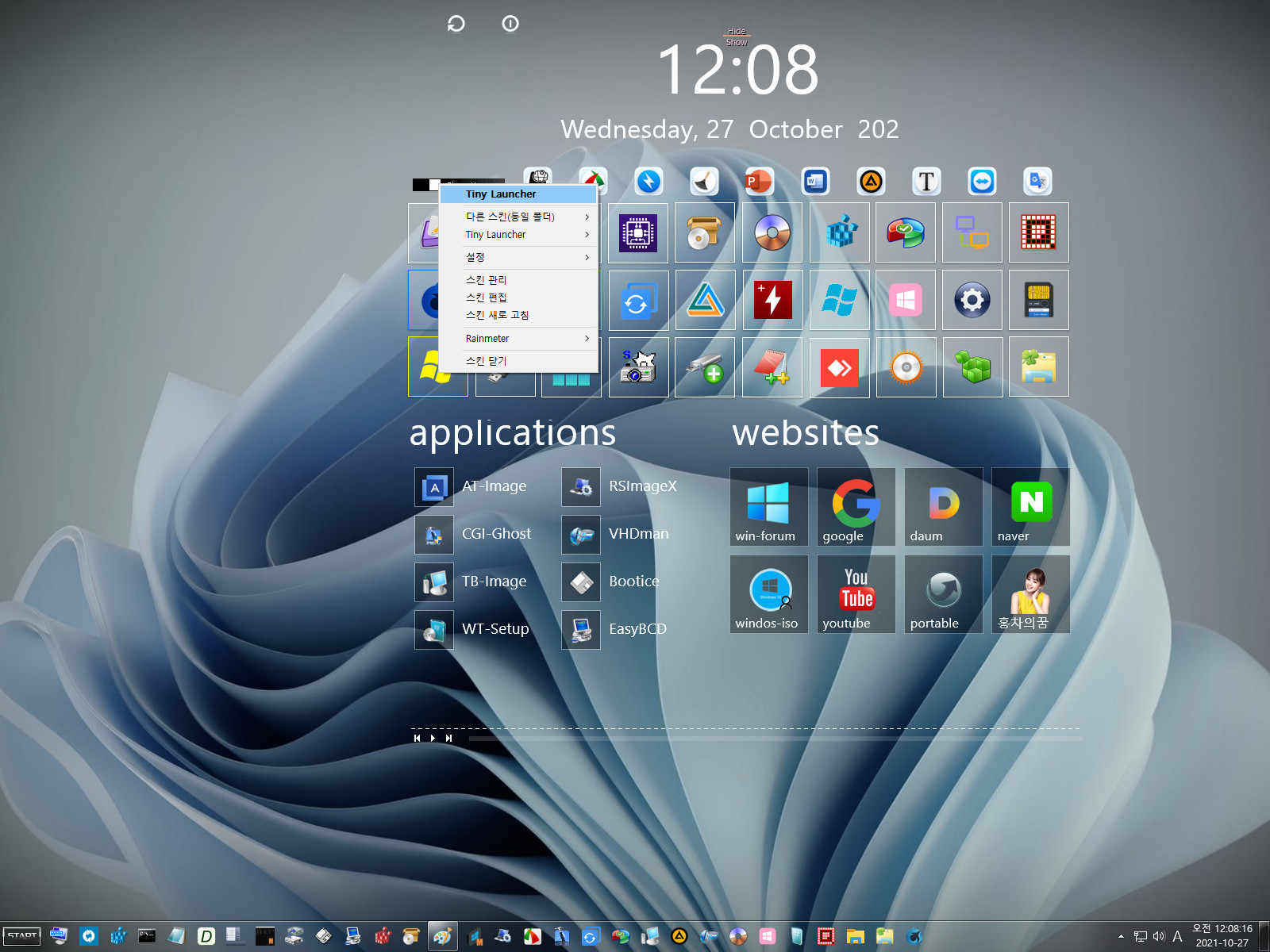Open the google website tile
The image size is (1270, 952).
[x=856, y=507]
